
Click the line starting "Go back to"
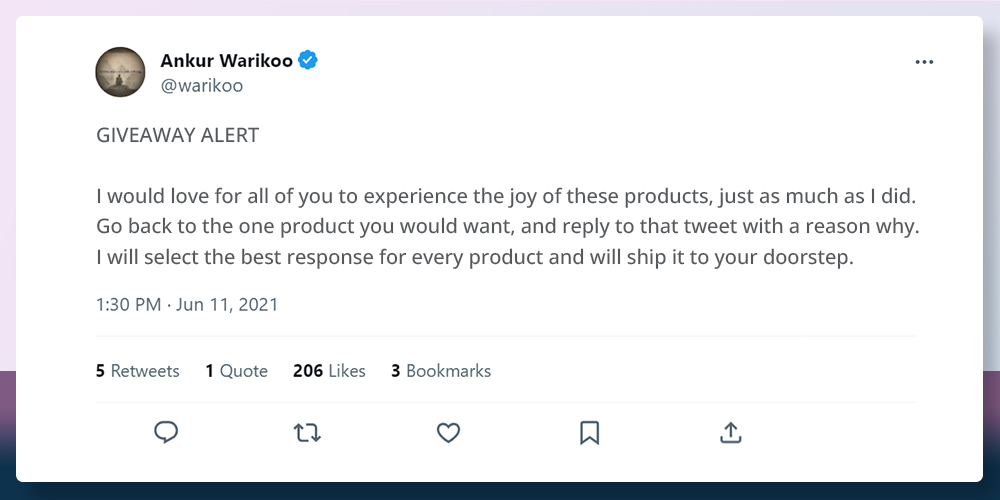tap(507, 226)
